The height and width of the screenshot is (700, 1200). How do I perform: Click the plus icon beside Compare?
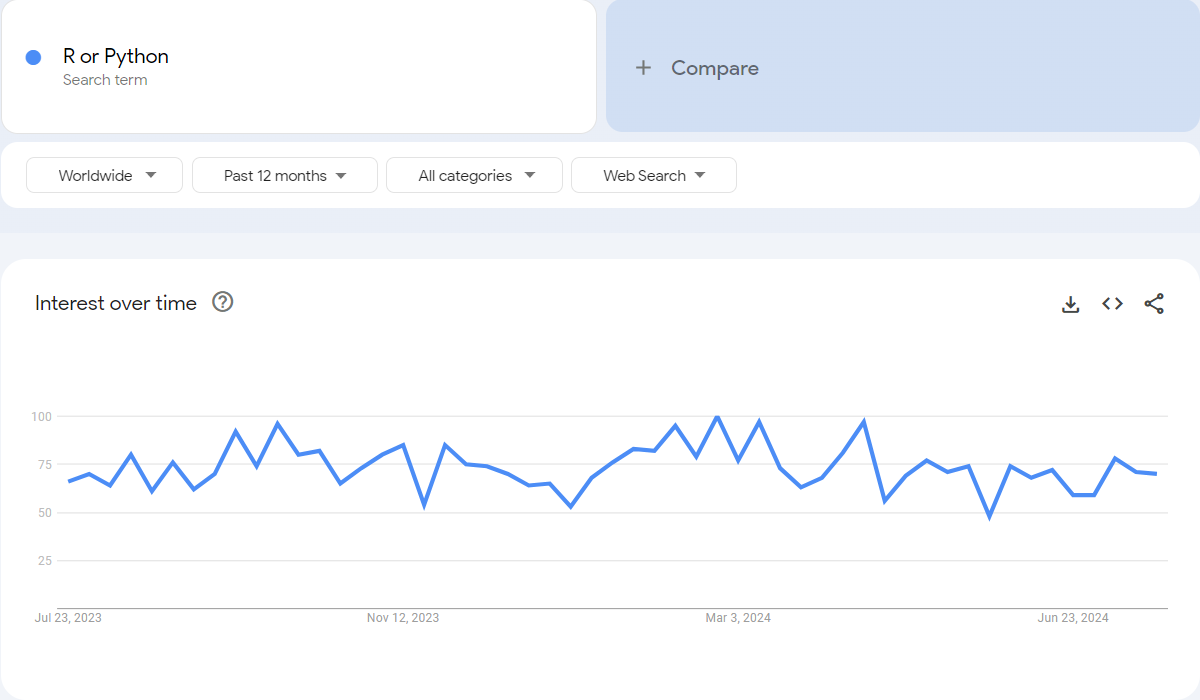[x=643, y=68]
